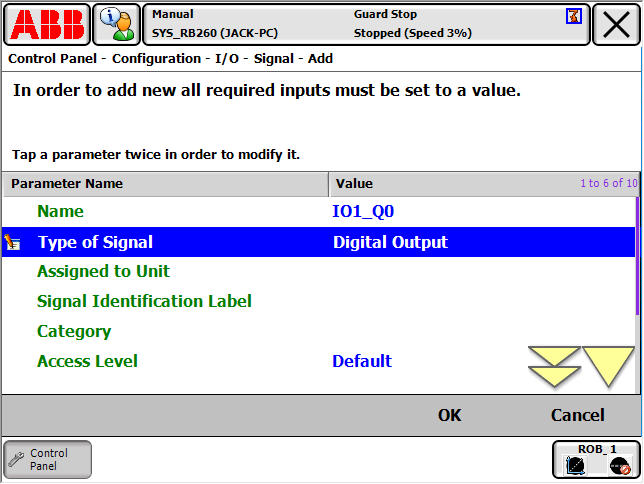Screen dimensions: 644x484
Task: Close the current view with X
Action: tap(616, 24)
